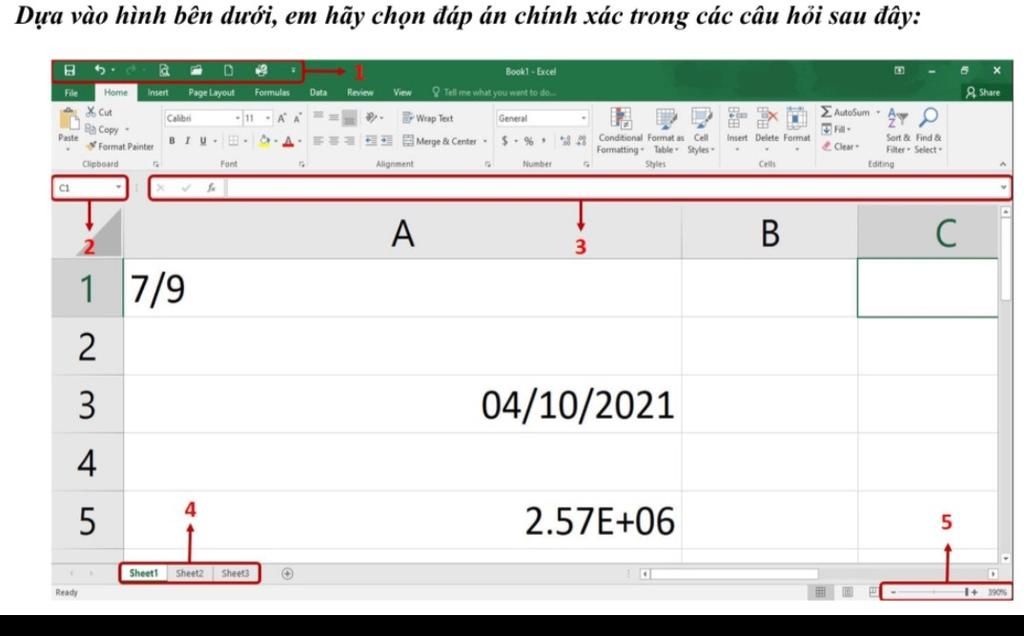Image resolution: width=1024 pixels, height=636 pixels.
Task: Switch to the Page Layout tab
Action: pyautogui.click(x=211, y=93)
